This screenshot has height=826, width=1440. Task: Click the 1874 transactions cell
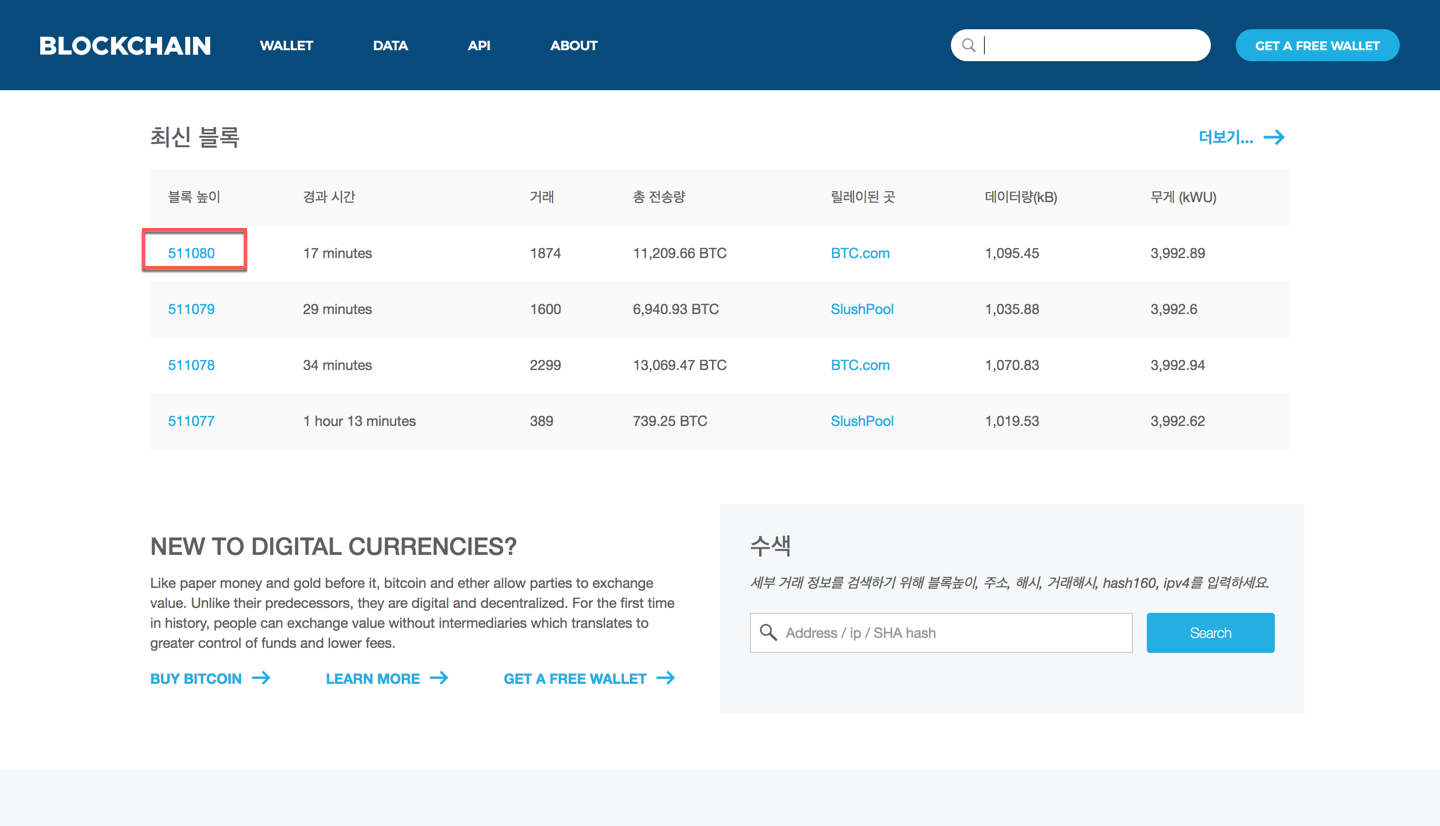pos(545,253)
